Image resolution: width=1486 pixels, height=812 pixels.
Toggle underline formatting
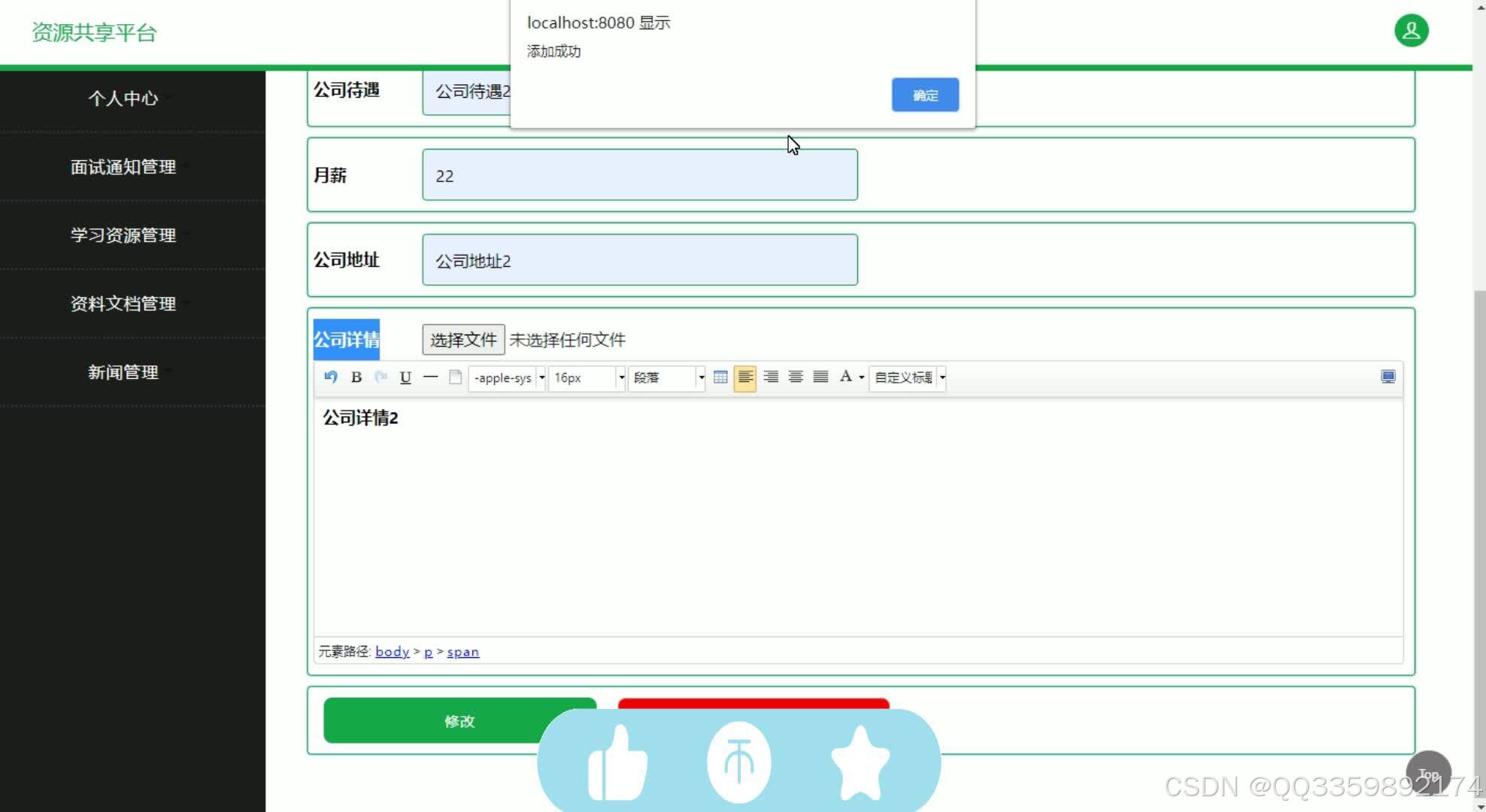[405, 377]
